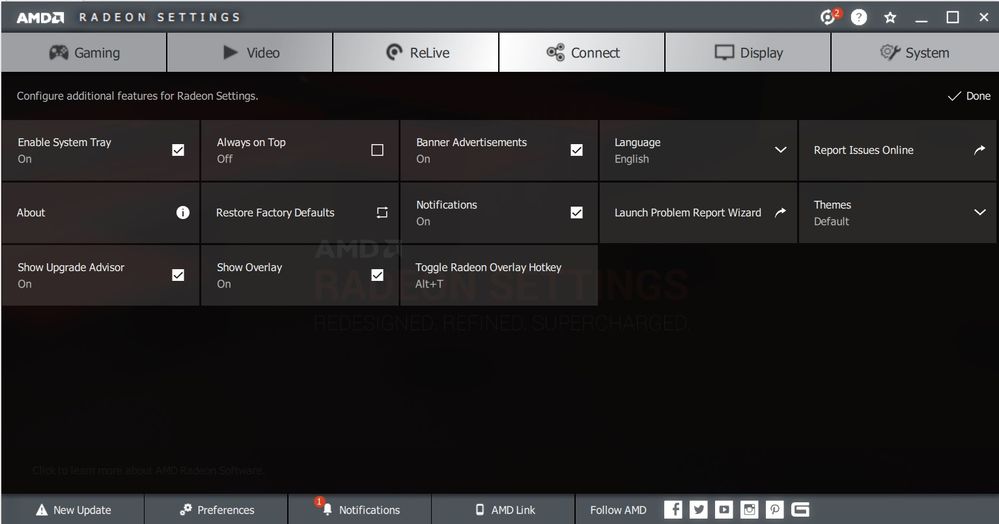Click the ReLive circular icon

point(394,52)
